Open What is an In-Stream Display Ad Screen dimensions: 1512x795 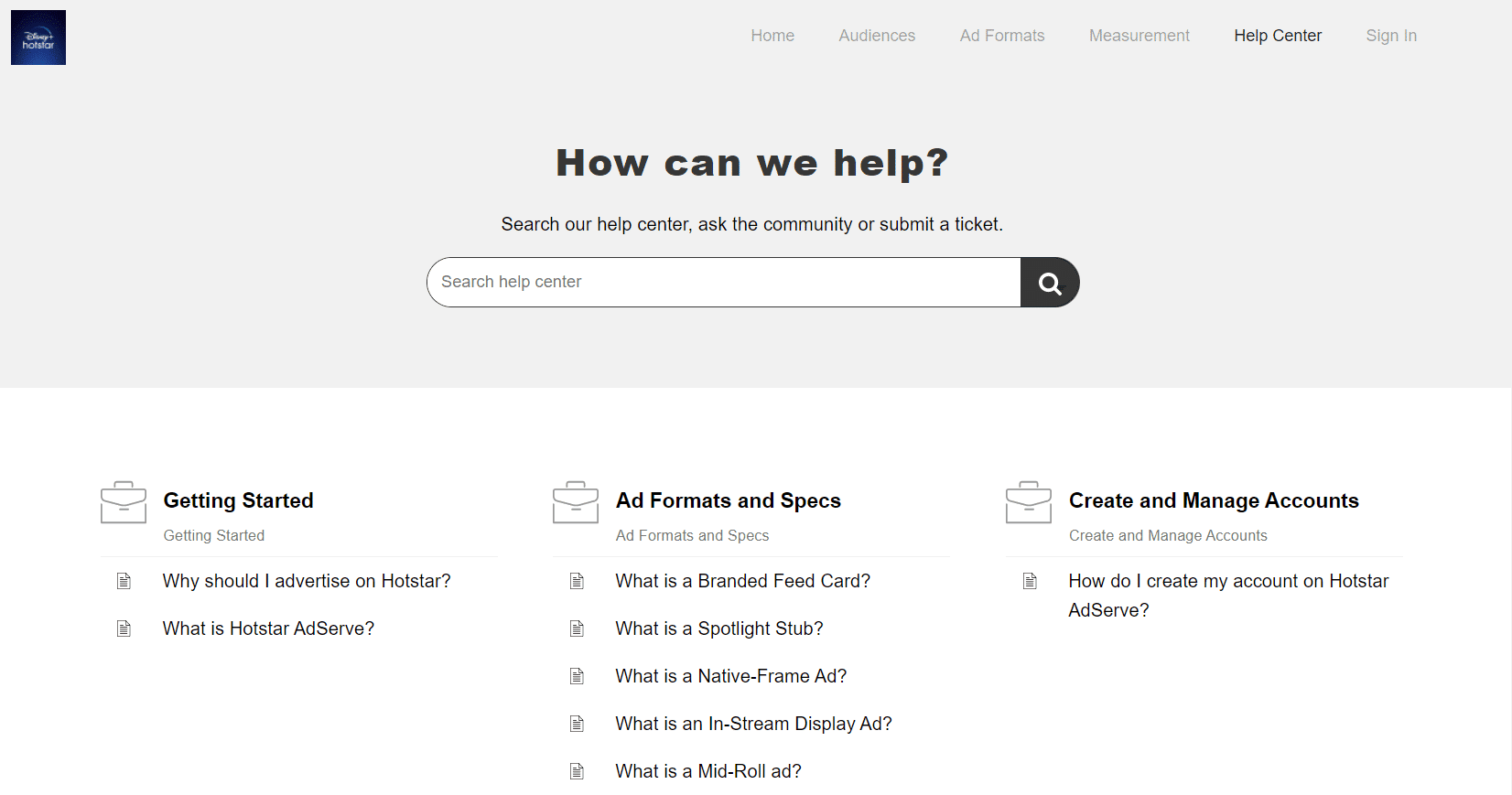click(x=753, y=724)
